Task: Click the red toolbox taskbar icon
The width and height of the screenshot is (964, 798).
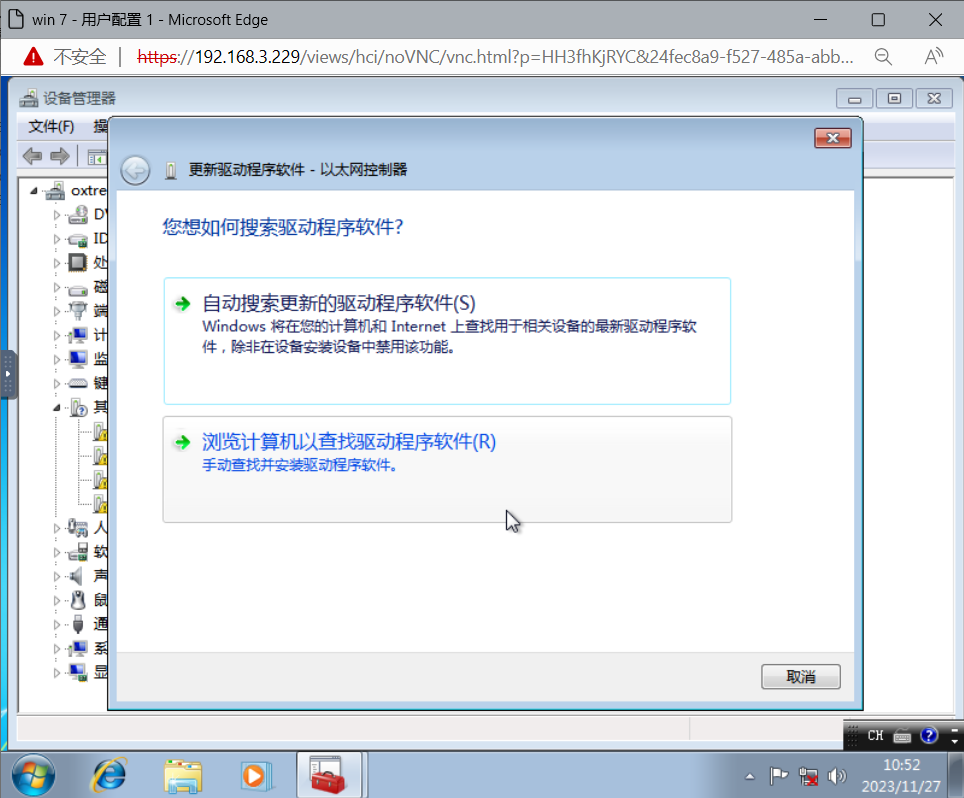Action: [328, 774]
